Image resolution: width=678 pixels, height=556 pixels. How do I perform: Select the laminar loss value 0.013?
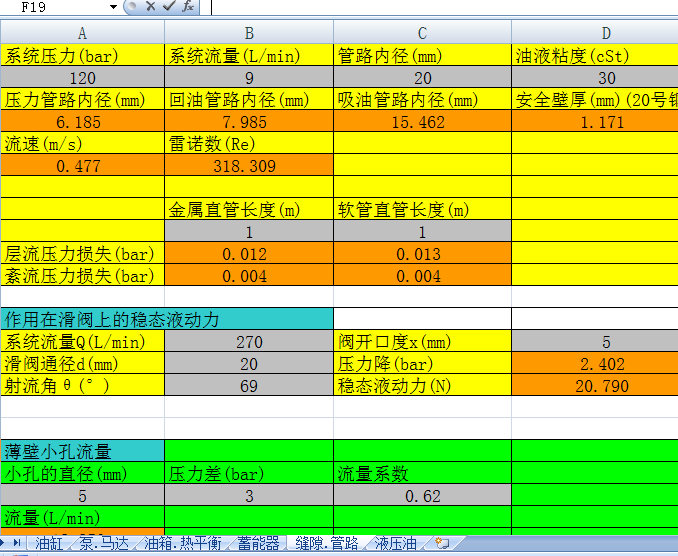point(422,254)
